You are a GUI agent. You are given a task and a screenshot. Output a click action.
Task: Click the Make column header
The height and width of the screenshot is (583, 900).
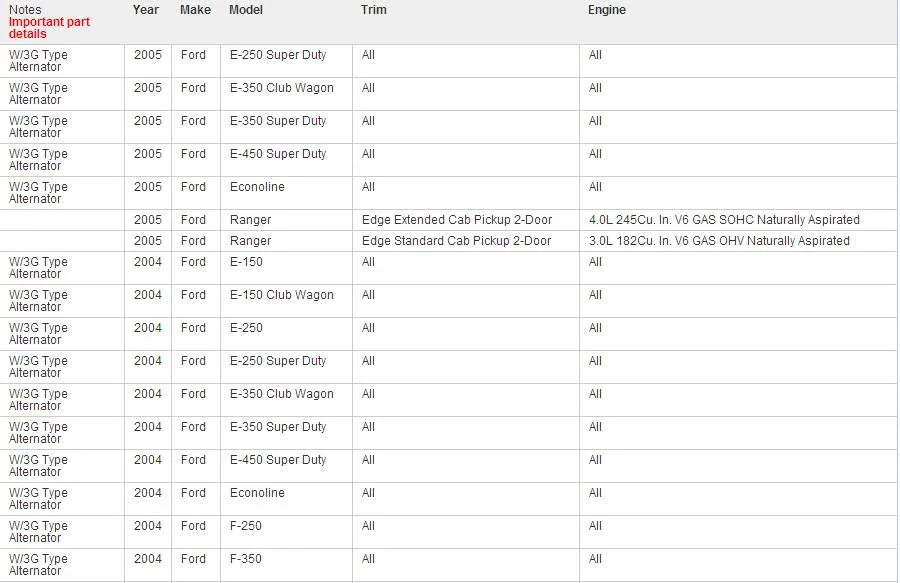195,10
